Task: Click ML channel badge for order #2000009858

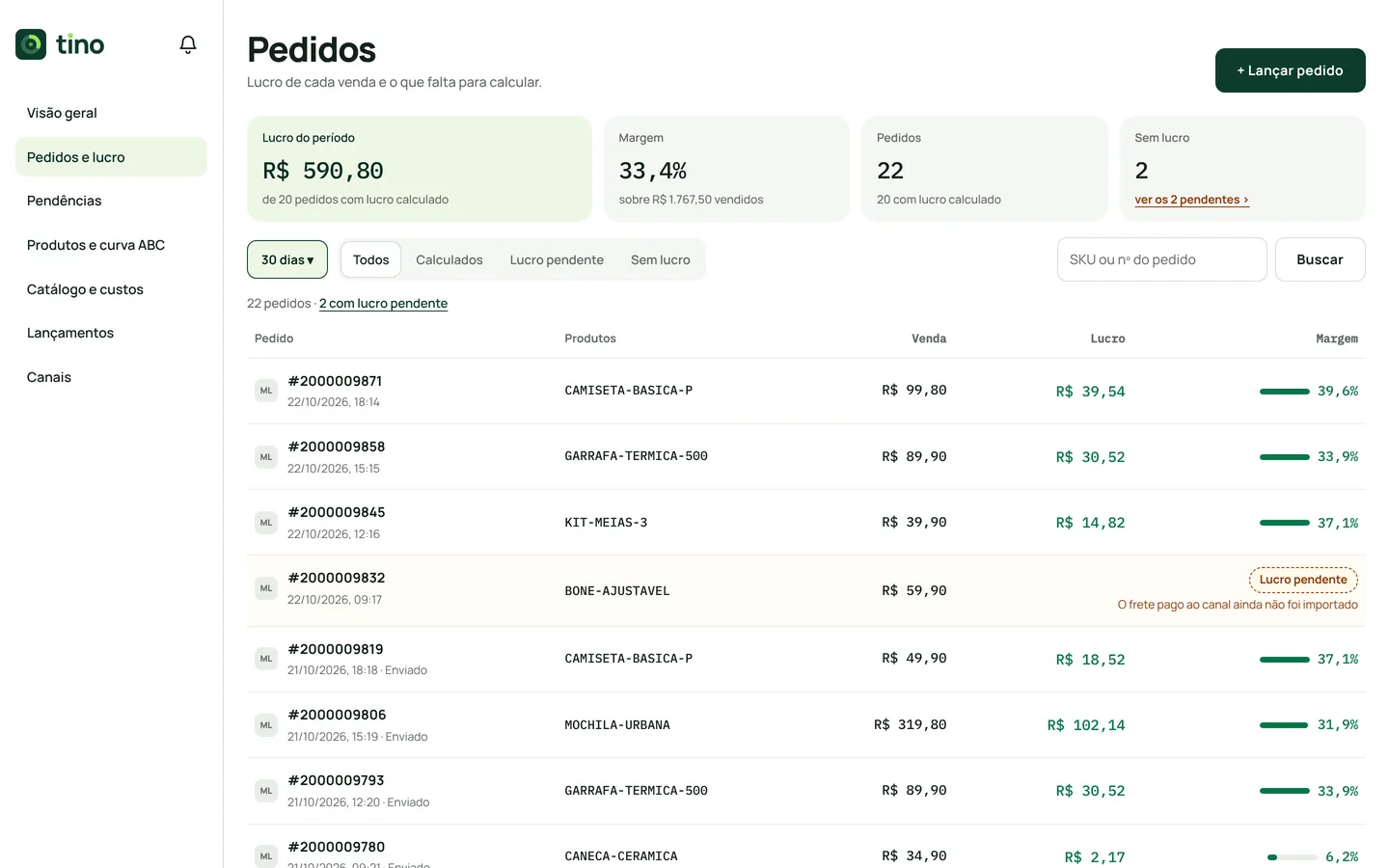Action: tap(266, 457)
